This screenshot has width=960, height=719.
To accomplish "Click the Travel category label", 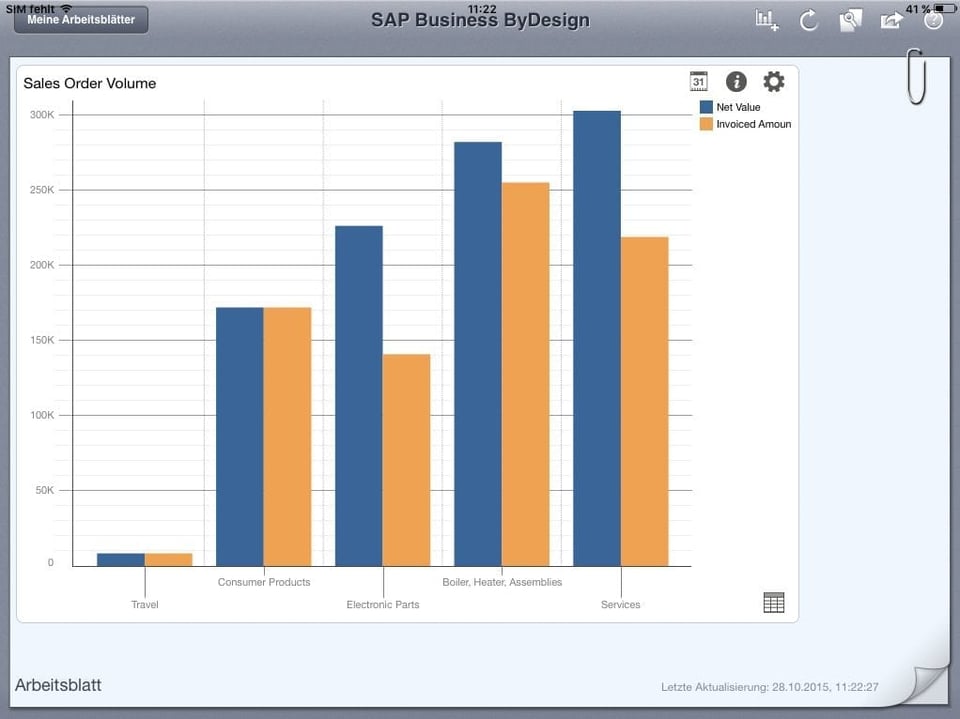I will point(144,604).
